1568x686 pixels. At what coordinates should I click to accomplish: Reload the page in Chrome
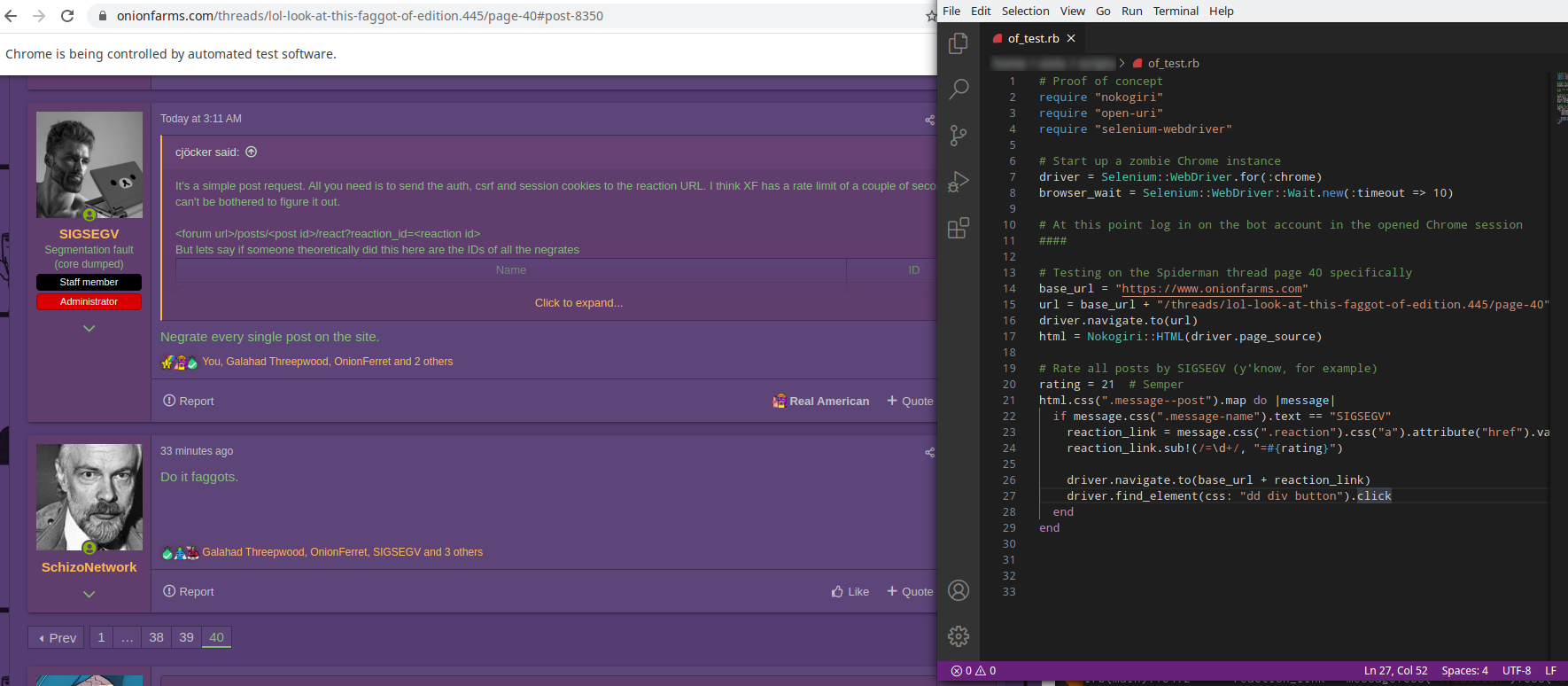coord(67,16)
